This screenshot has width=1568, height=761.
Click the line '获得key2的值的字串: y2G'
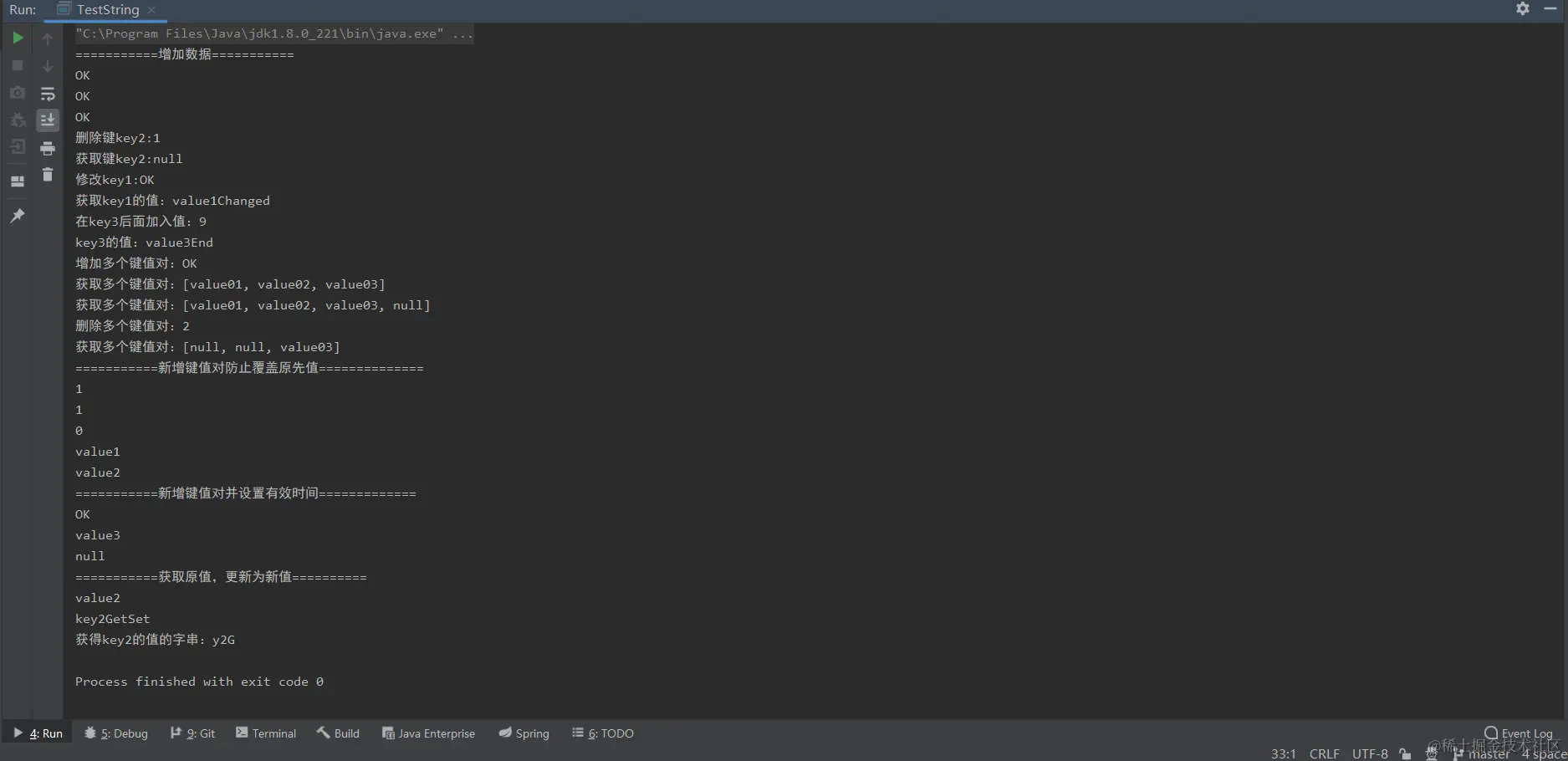pyautogui.click(x=155, y=640)
